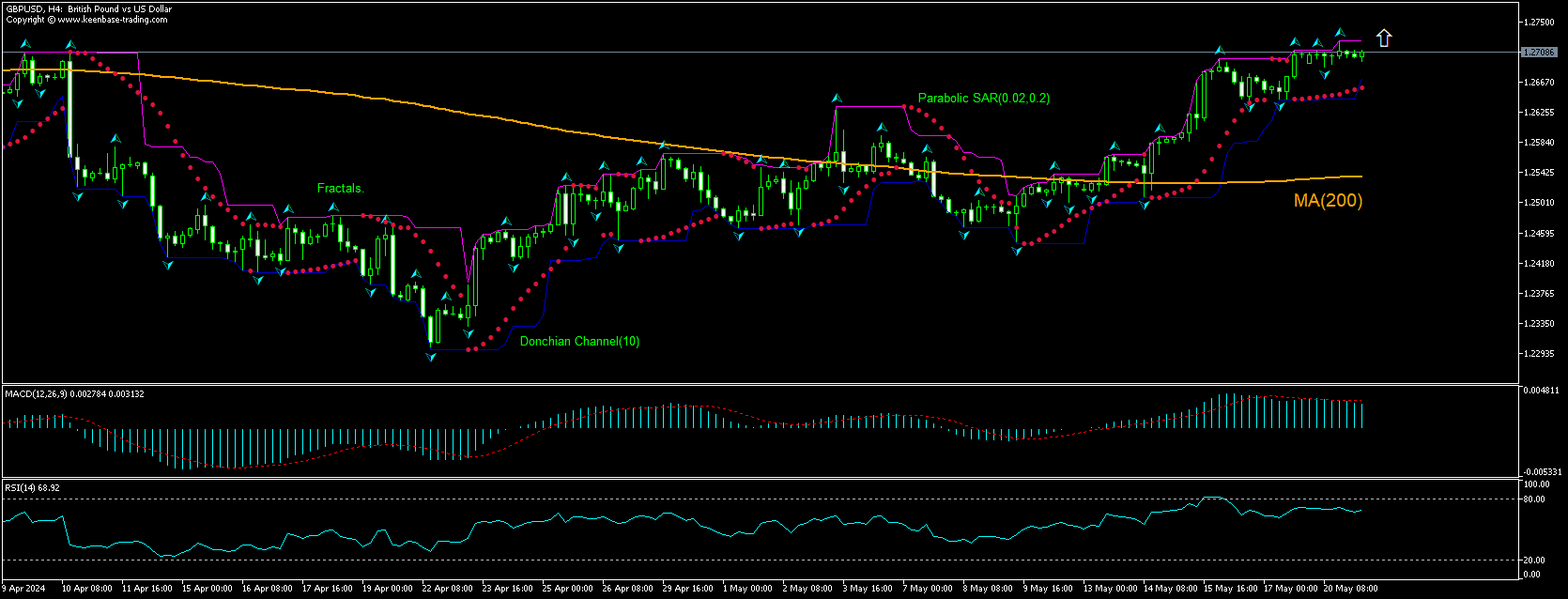This screenshot has height=599, width=1568.
Task: Click the 11 Apr 16:00 time label
Action: pyautogui.click(x=147, y=589)
